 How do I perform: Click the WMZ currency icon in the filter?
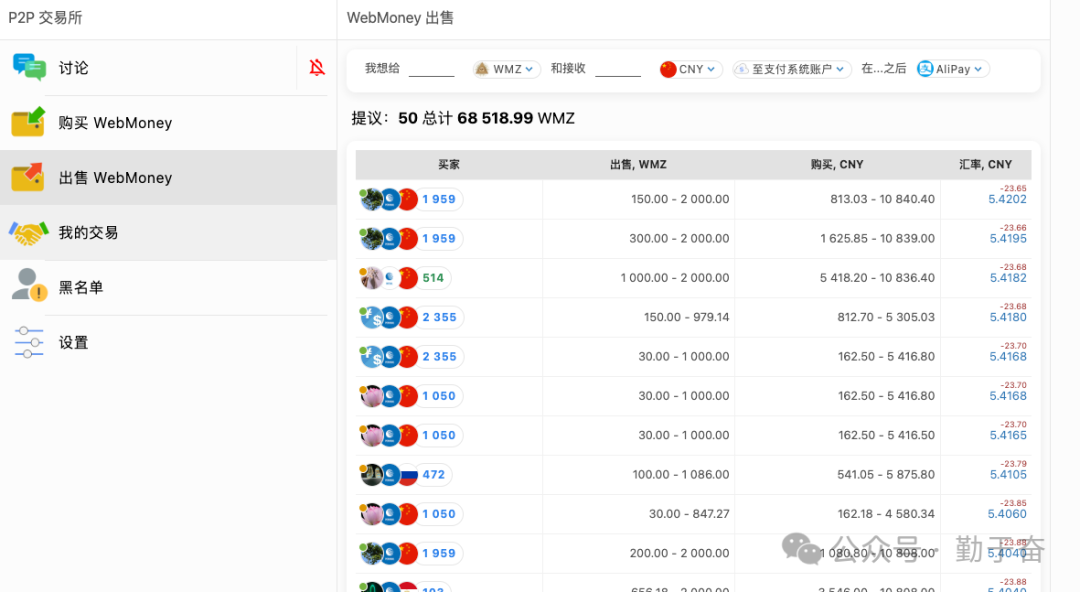tap(481, 69)
